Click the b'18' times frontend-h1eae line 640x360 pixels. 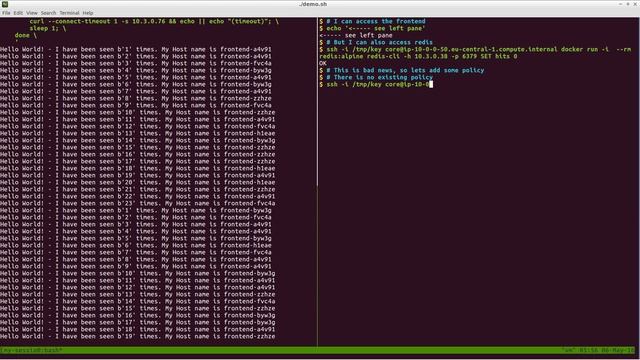138,168
